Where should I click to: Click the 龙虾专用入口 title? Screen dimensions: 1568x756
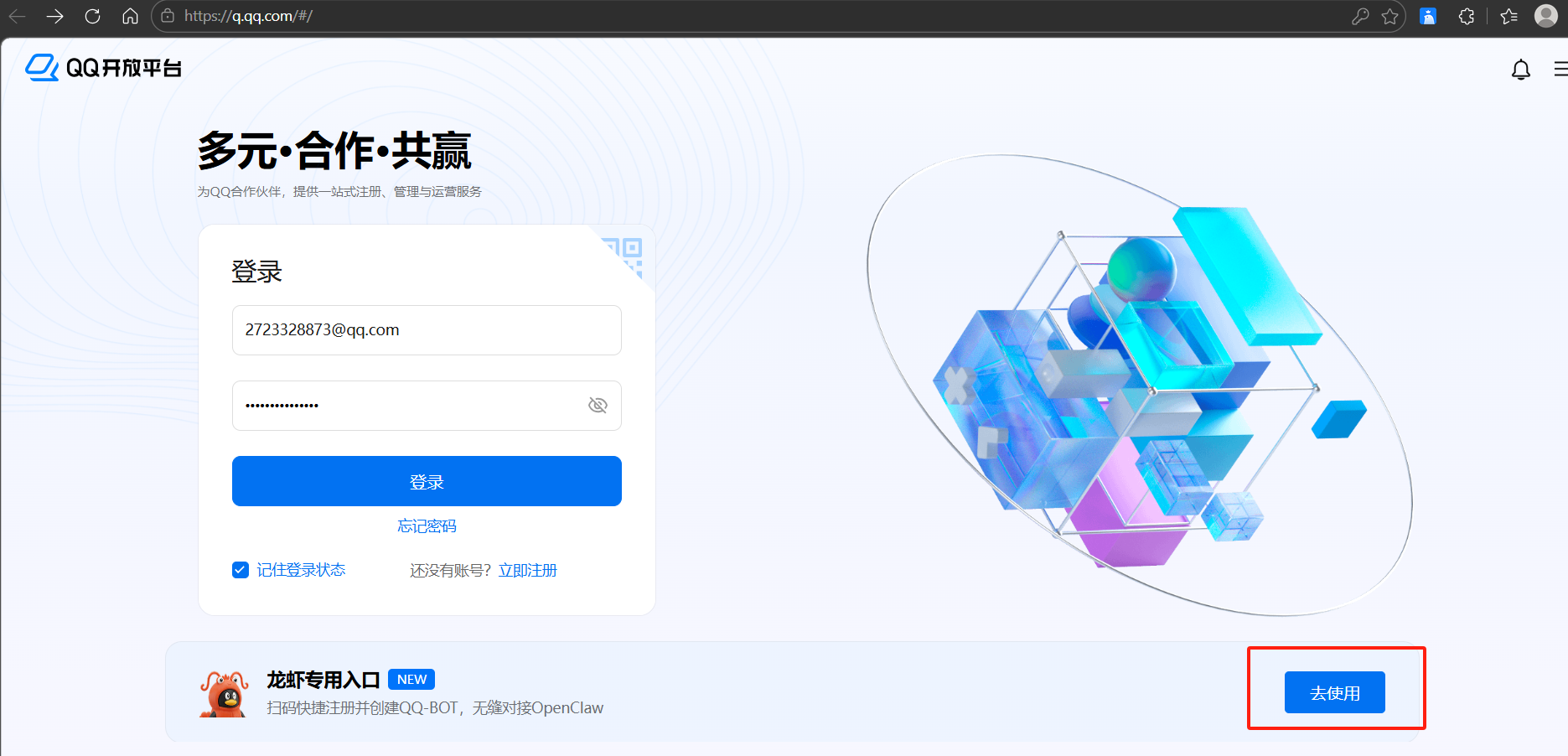(323, 680)
